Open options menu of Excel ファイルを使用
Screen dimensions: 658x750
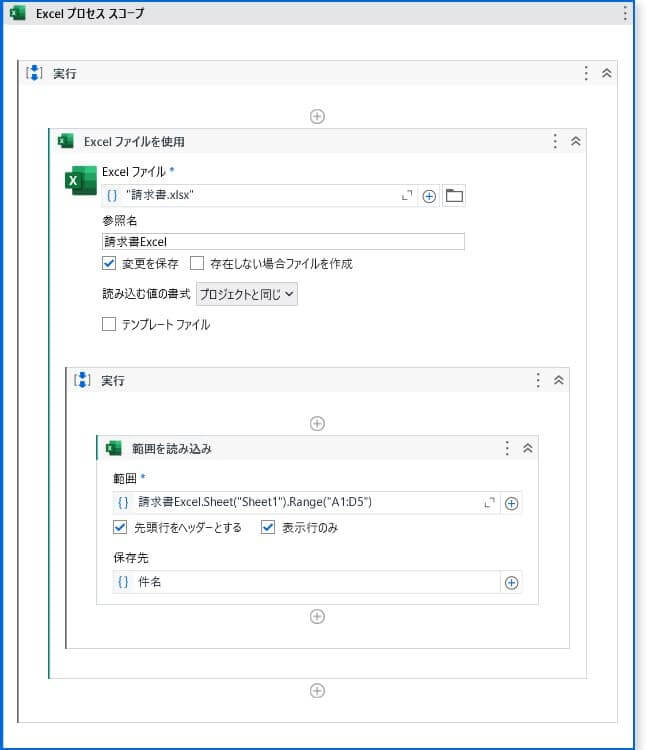555,141
